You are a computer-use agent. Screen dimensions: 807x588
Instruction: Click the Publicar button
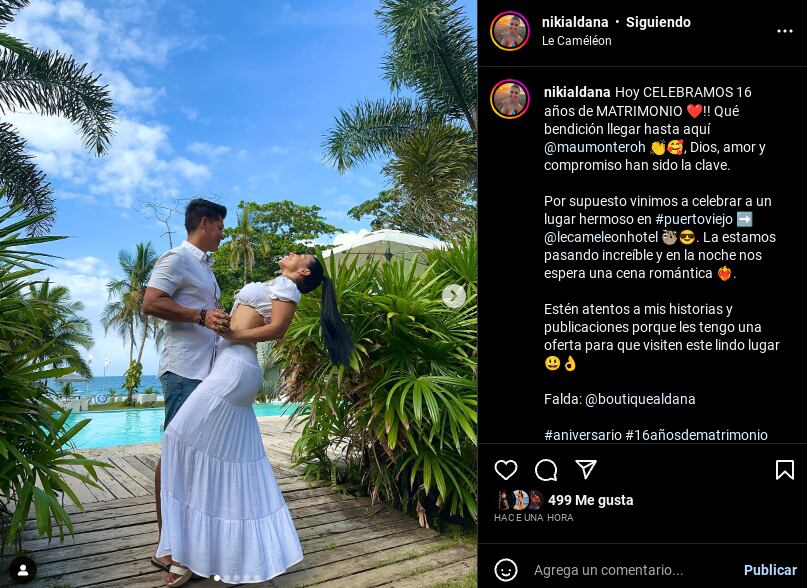pyautogui.click(x=770, y=570)
